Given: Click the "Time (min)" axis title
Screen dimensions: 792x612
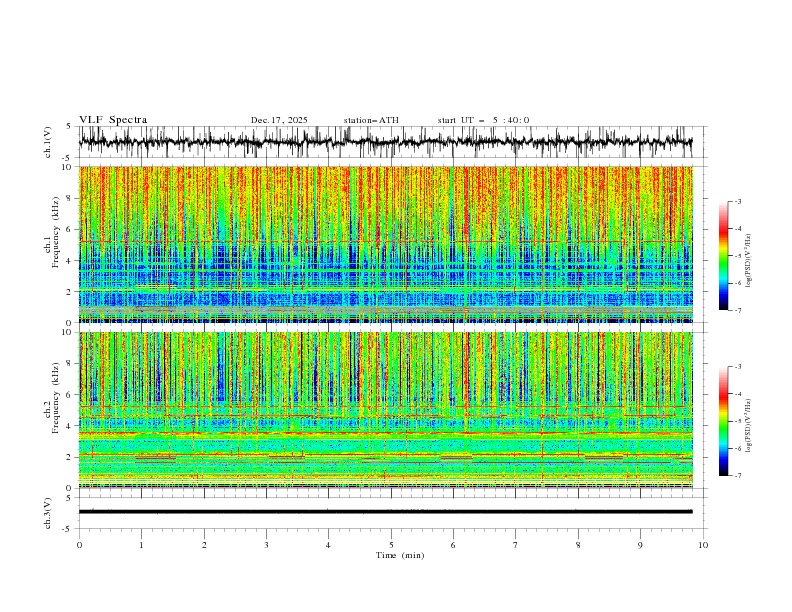Looking at the screenshot, I should [400, 555].
